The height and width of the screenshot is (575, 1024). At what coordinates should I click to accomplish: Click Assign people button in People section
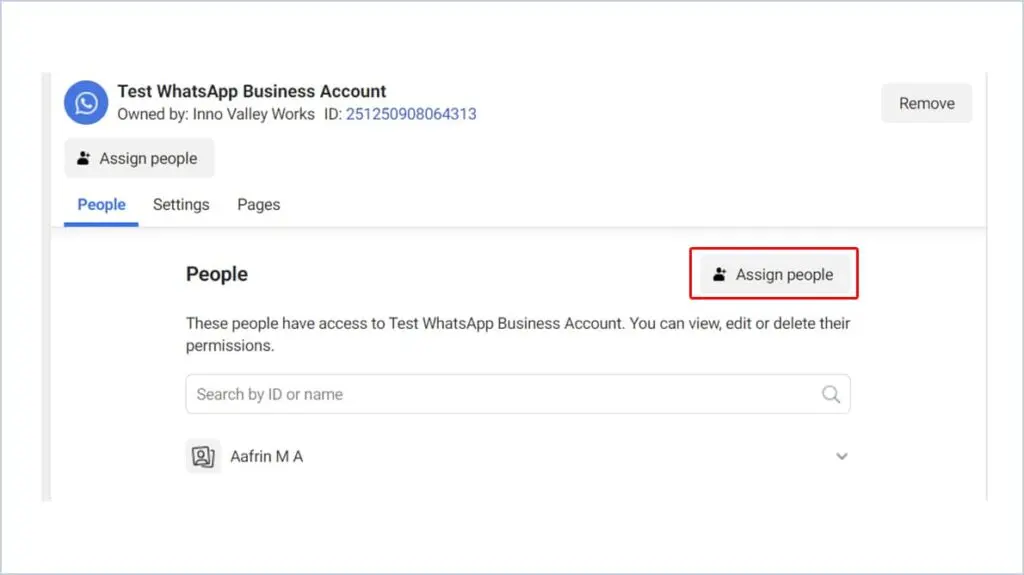tap(775, 274)
